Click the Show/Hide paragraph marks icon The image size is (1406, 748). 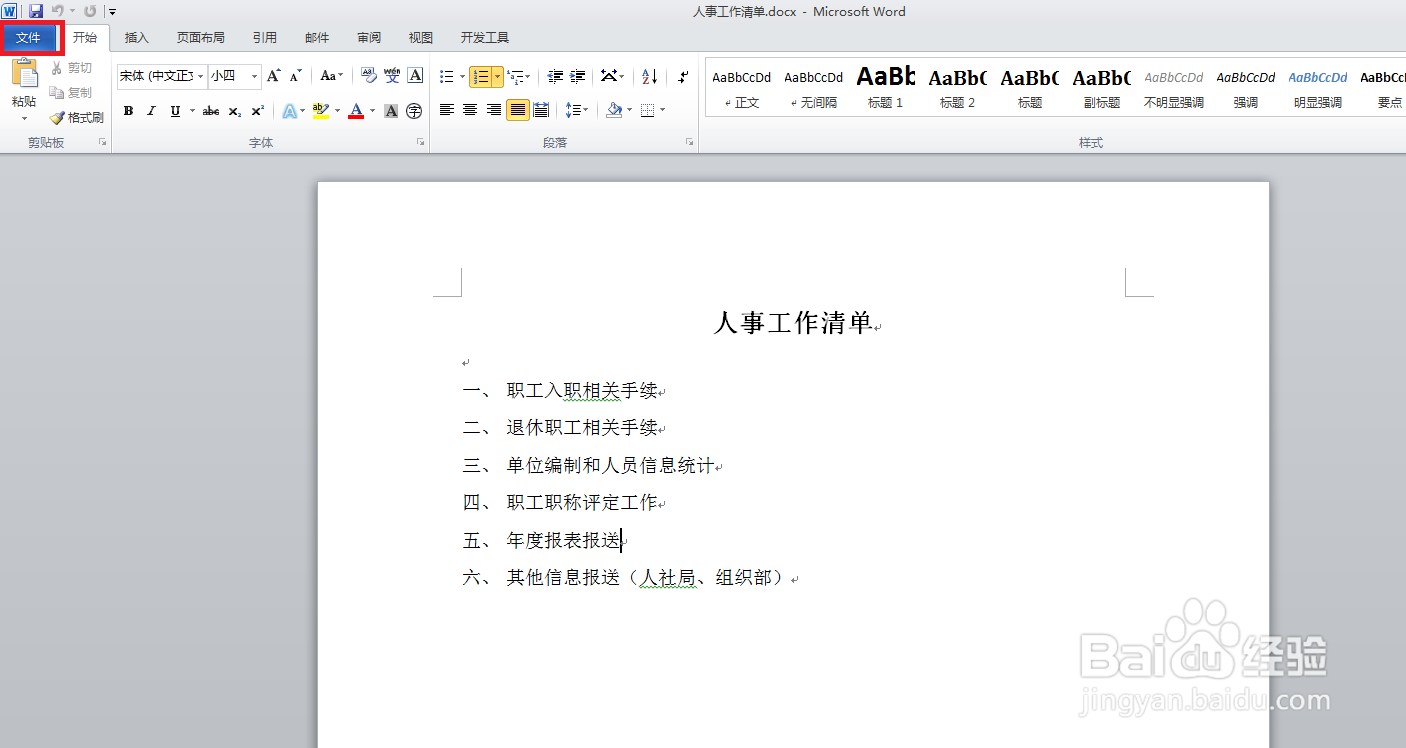point(683,76)
